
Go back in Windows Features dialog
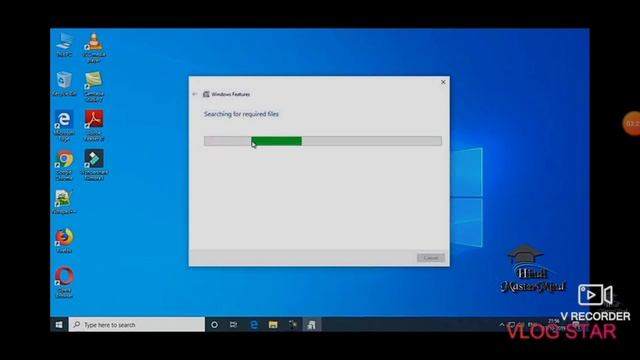(x=195, y=94)
